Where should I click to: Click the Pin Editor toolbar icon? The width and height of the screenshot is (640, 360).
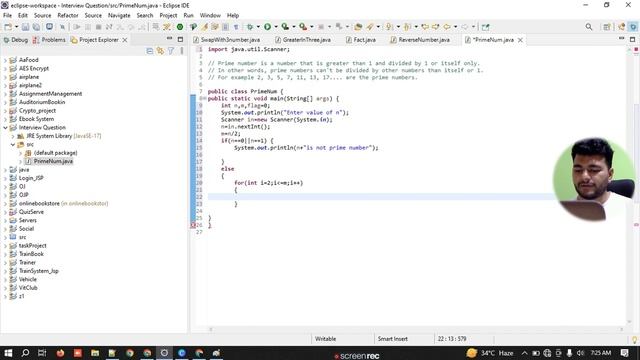[485, 27]
